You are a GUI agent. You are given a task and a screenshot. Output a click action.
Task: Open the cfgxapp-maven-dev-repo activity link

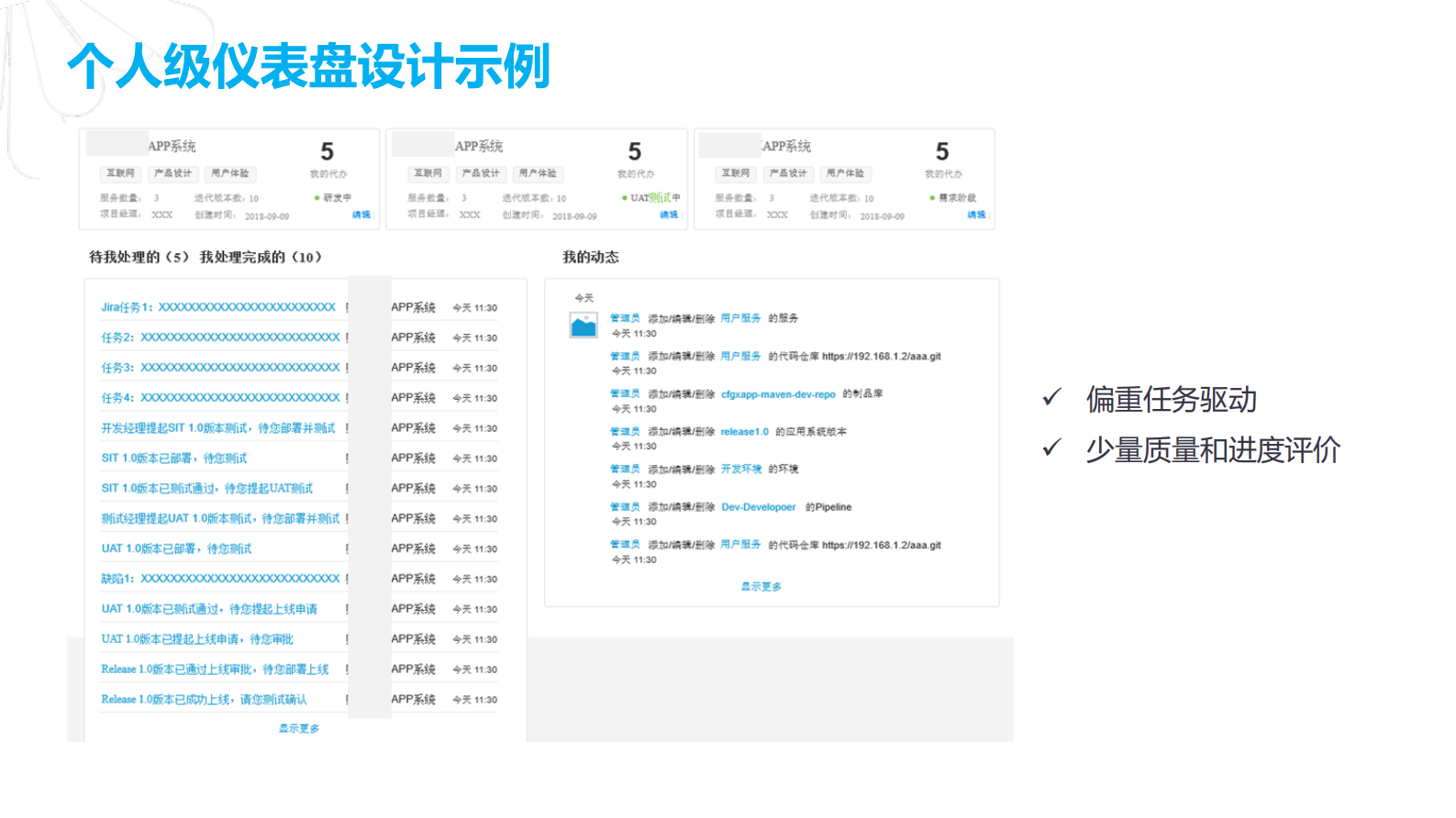[778, 394]
